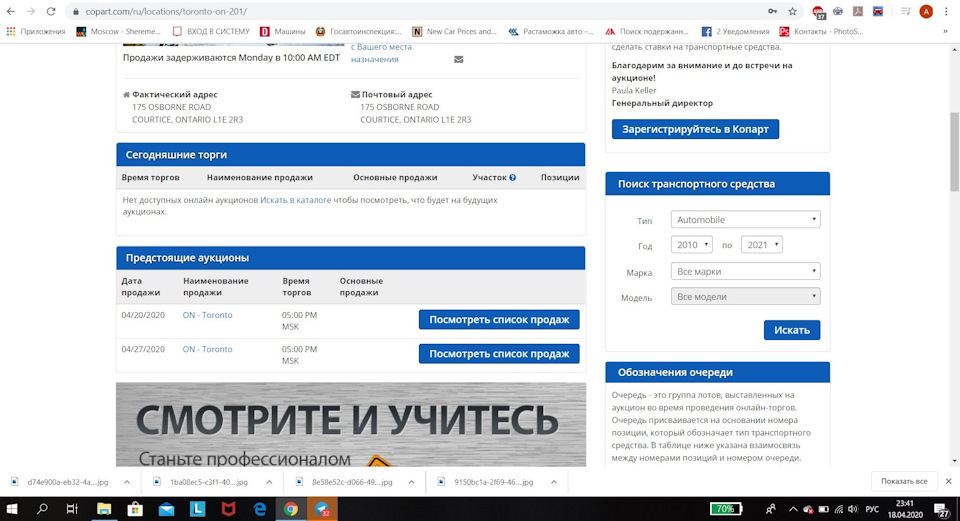The height and width of the screenshot is (521, 960).
Task: Open McAfee red shield taskbar icon
Action: pyautogui.click(x=228, y=509)
